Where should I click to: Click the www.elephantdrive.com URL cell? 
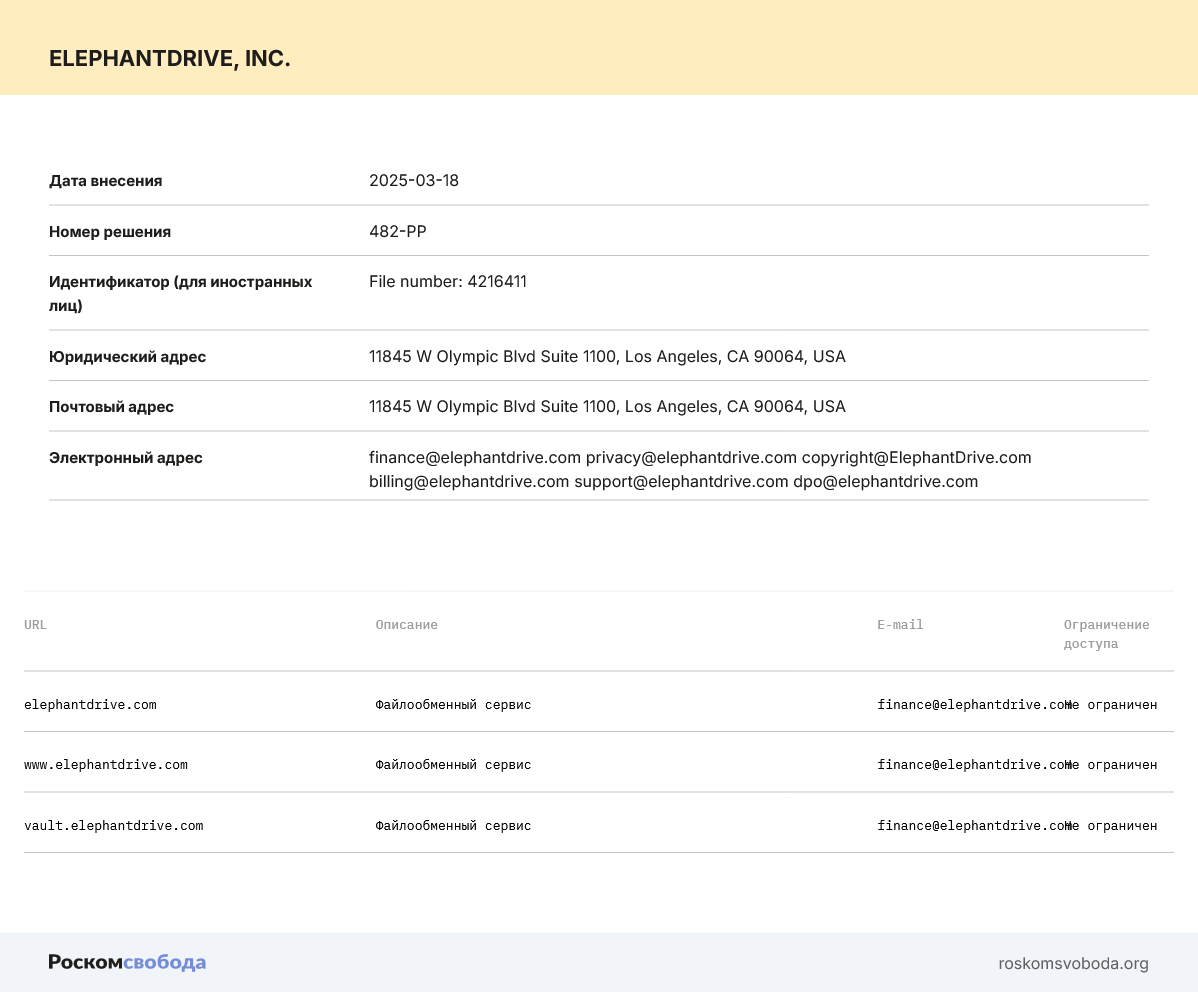pyautogui.click(x=105, y=765)
